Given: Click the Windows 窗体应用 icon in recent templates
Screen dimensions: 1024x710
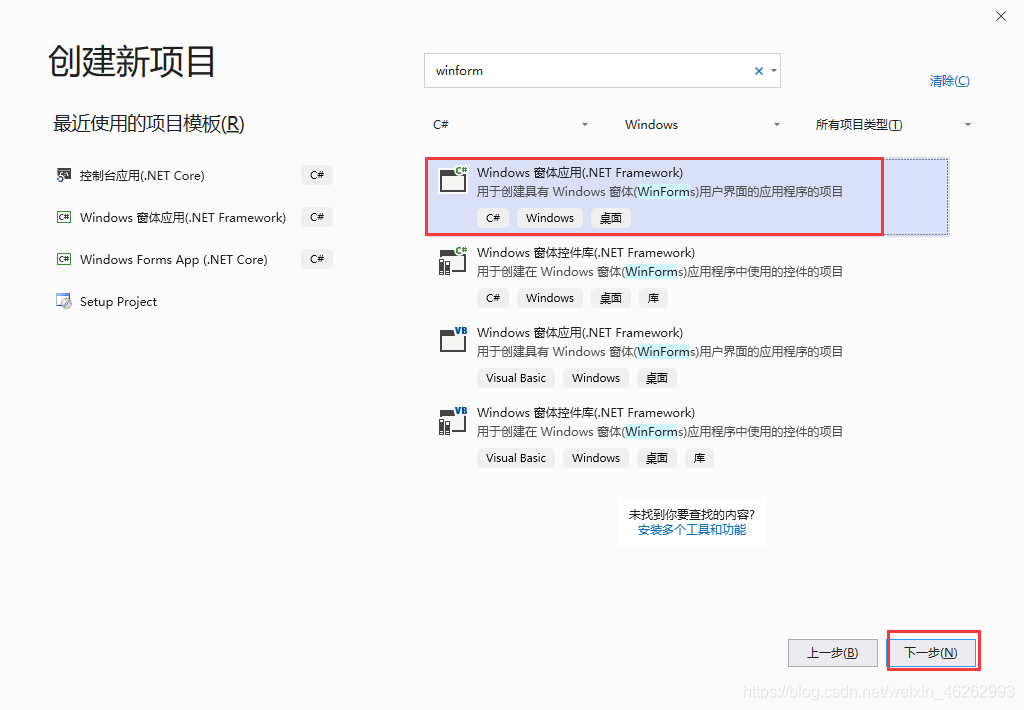Looking at the screenshot, I should tap(63, 217).
